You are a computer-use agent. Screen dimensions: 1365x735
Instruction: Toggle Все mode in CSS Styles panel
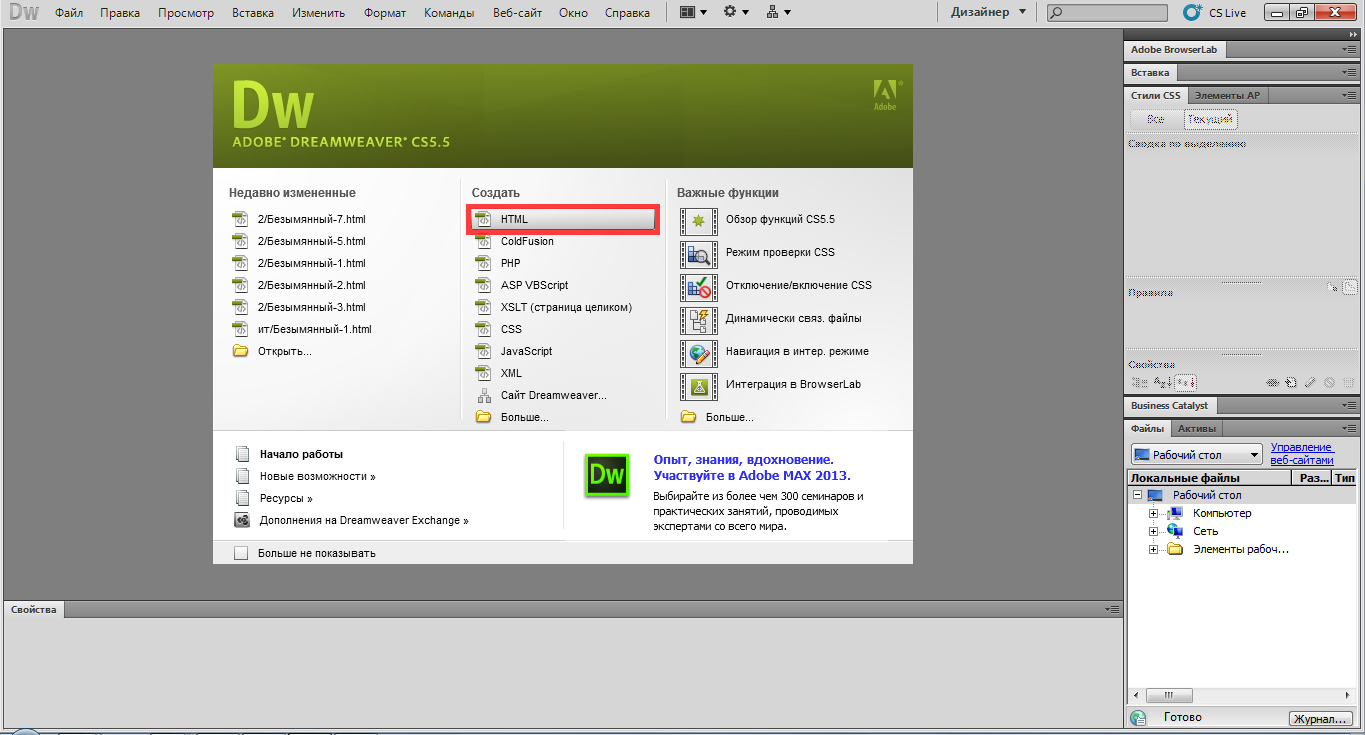(1155, 119)
